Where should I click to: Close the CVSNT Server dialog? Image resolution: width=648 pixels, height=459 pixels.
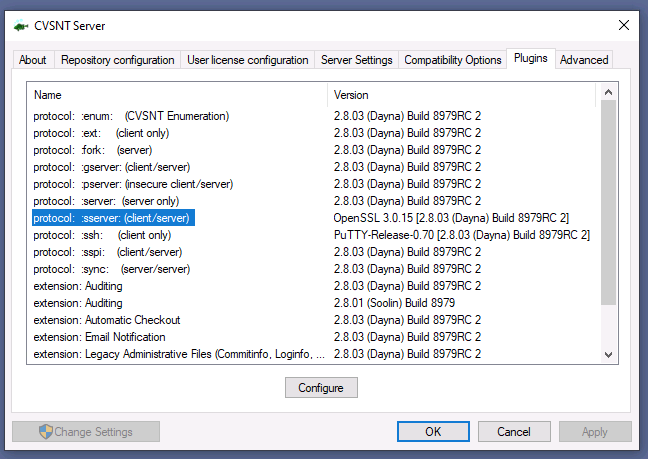click(x=624, y=25)
